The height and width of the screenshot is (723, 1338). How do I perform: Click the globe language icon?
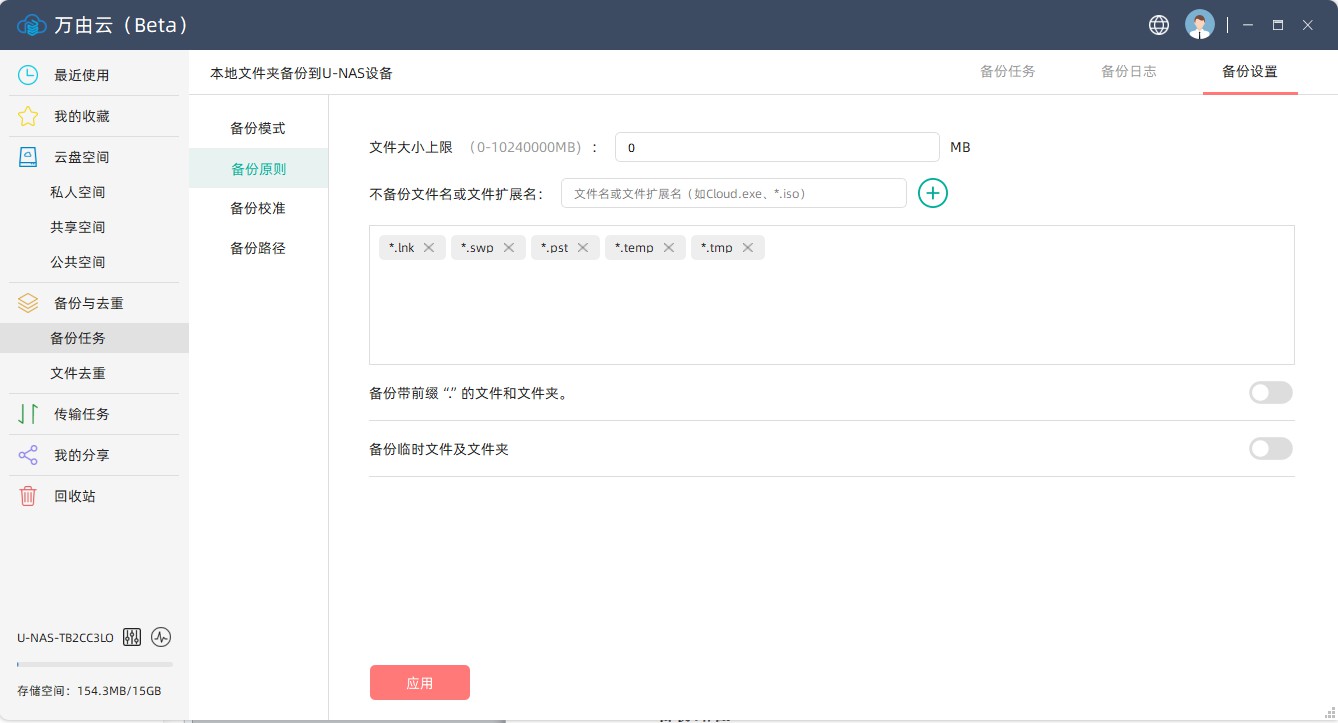[1159, 25]
